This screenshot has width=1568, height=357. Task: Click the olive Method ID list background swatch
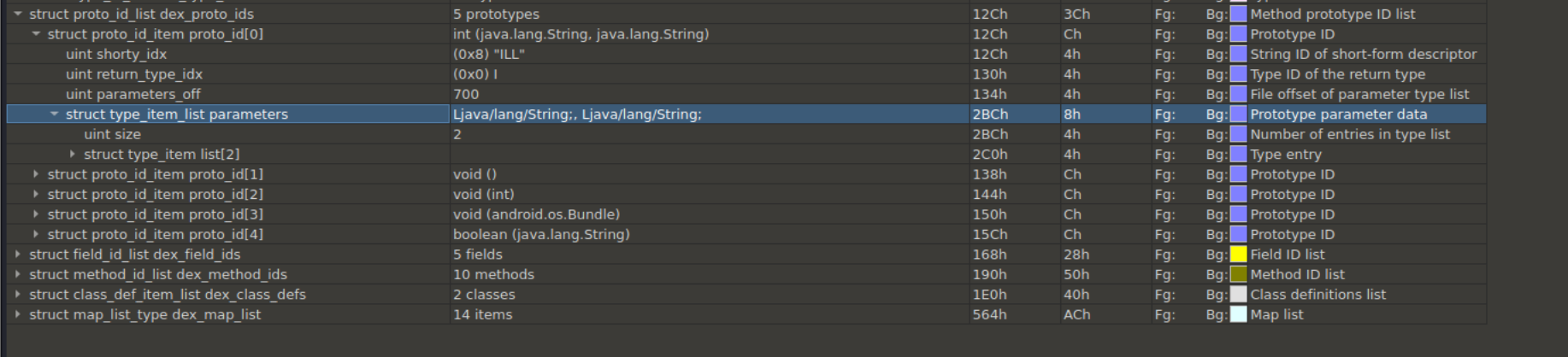[x=1238, y=275]
